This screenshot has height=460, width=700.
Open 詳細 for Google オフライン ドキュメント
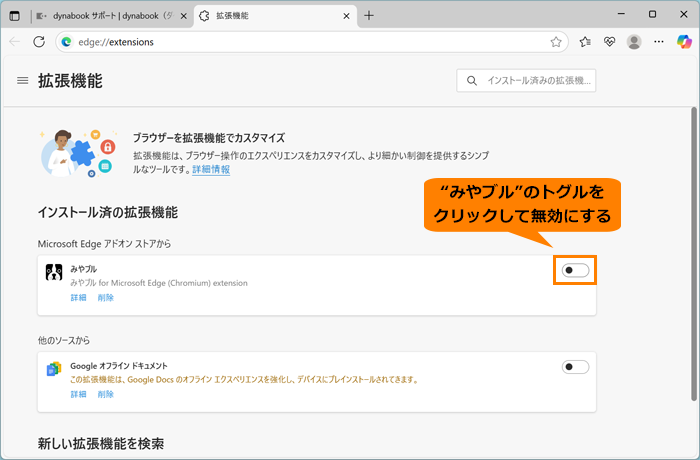tap(78, 394)
